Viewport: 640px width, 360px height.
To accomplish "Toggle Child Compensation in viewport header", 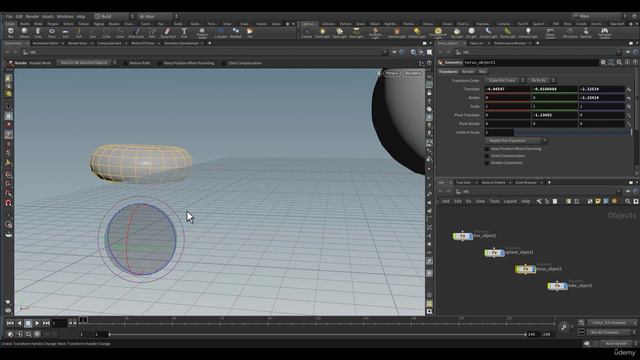I will point(224,63).
